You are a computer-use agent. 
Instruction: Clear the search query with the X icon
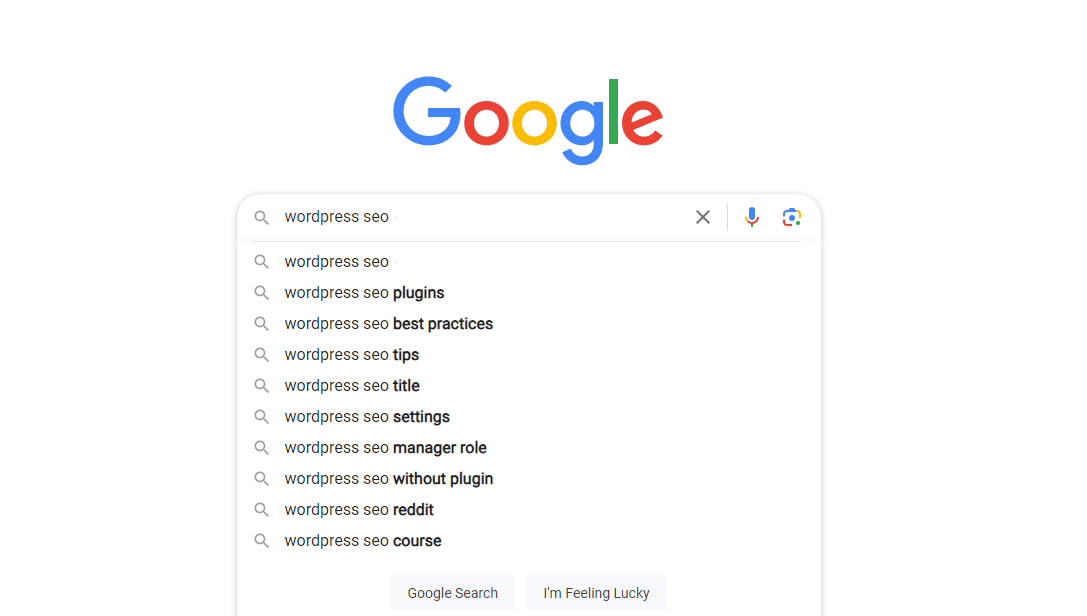(702, 217)
